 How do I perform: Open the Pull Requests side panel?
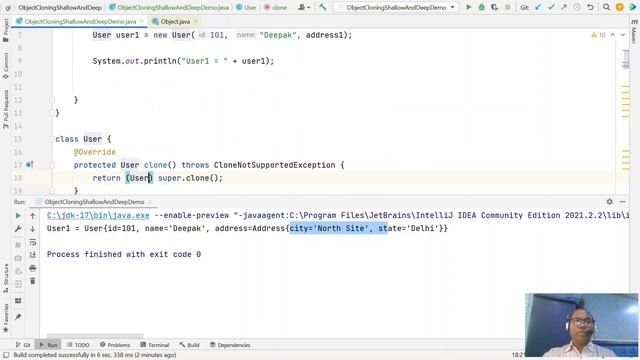6,109
